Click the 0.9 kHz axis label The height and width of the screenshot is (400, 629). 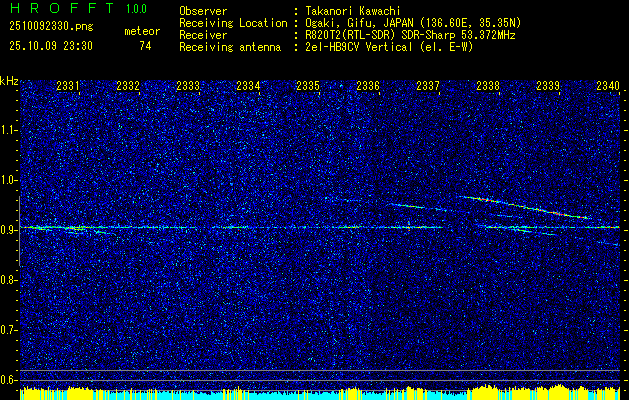click(8, 230)
